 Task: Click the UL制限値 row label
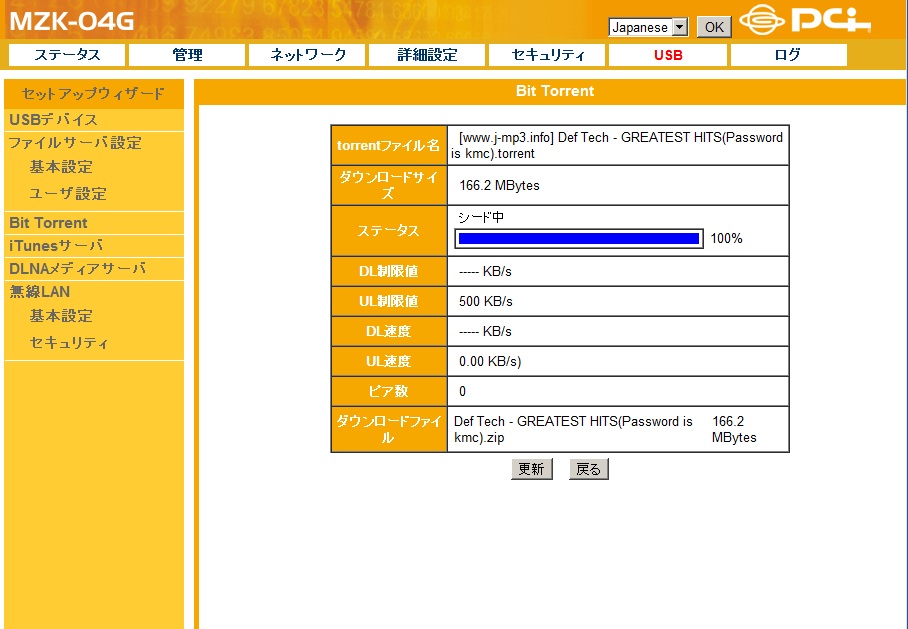tap(389, 301)
